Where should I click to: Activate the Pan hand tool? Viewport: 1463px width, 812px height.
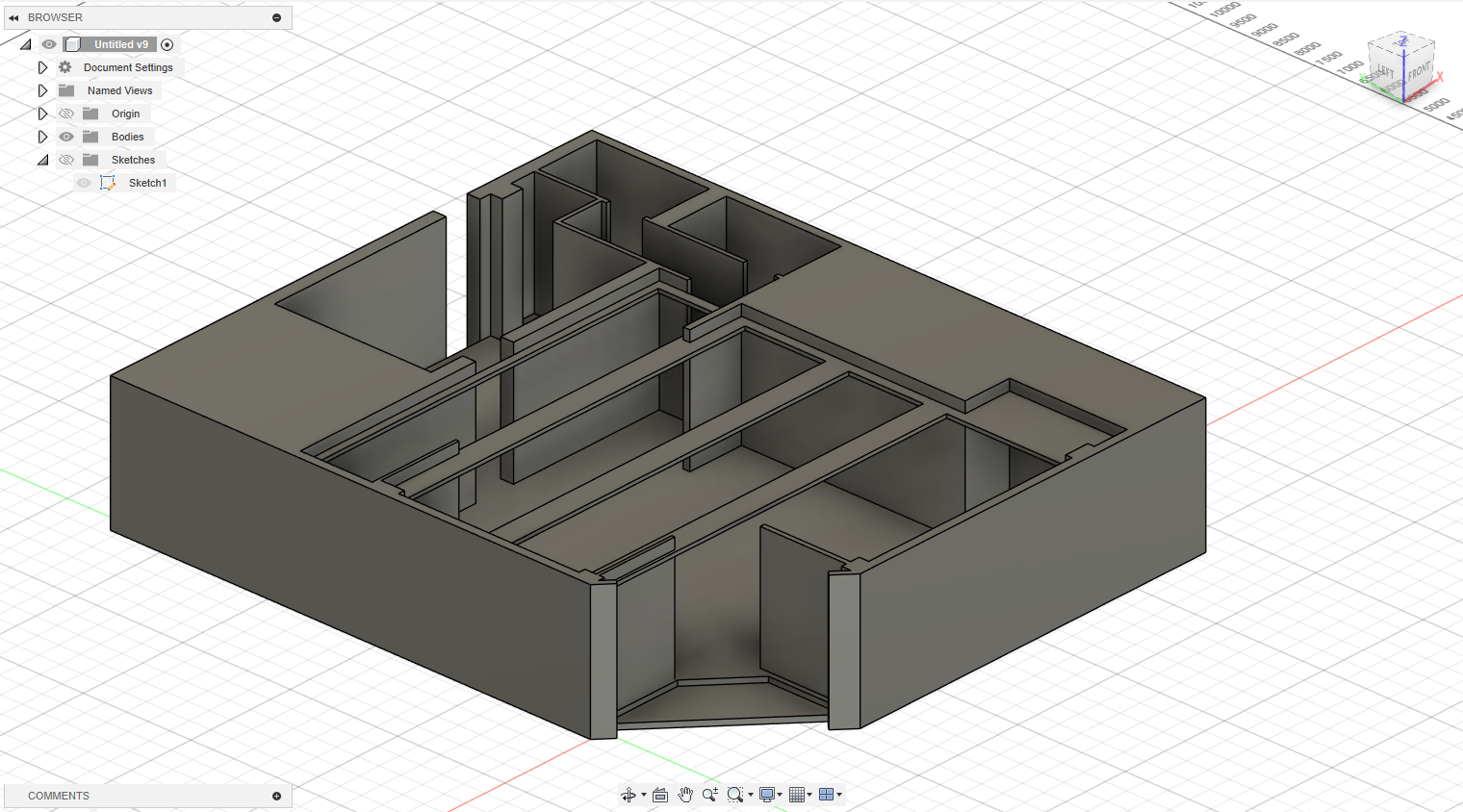point(685,795)
